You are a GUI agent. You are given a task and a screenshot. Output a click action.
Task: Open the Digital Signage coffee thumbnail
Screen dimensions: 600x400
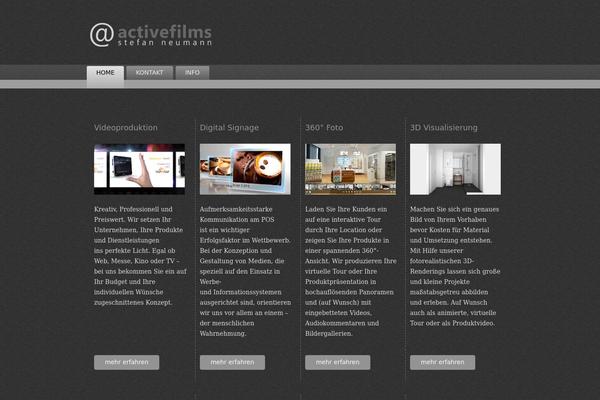(245, 169)
